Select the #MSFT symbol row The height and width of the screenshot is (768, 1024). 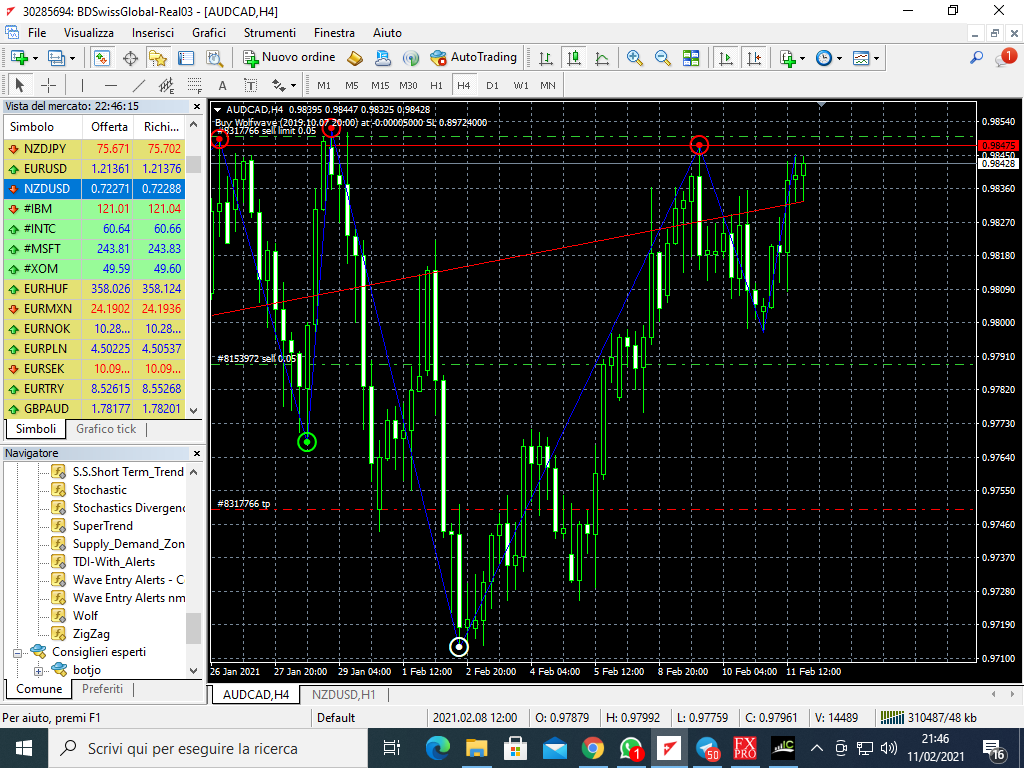point(94,249)
